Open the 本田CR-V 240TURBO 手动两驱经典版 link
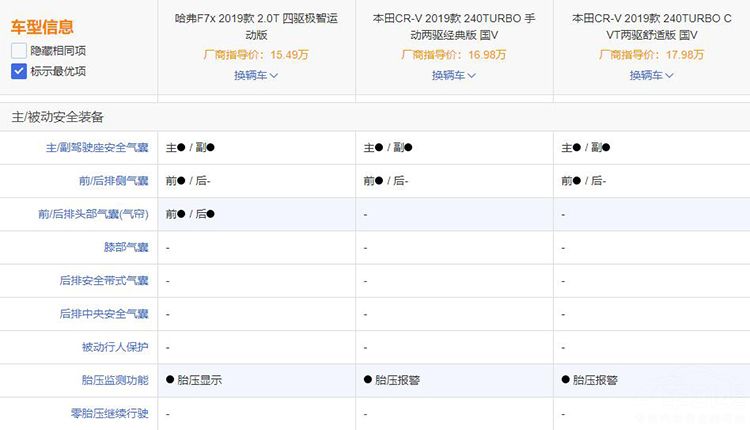The width and height of the screenshot is (750, 430). coord(453,26)
